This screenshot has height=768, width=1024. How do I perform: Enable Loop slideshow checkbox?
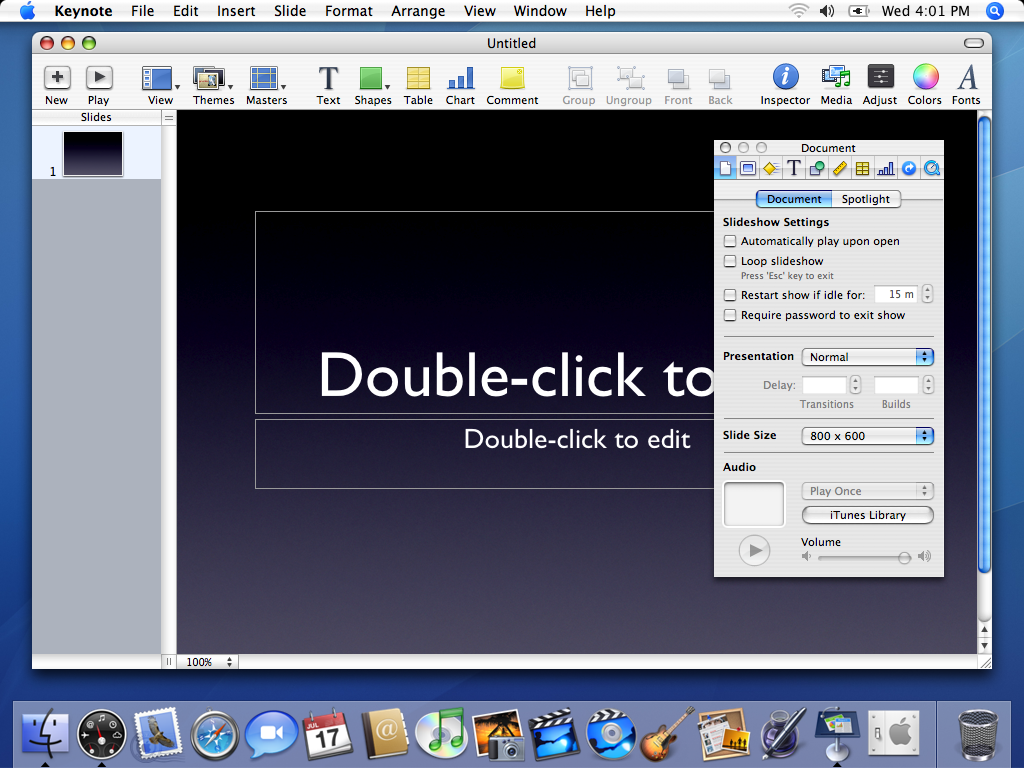click(730, 261)
